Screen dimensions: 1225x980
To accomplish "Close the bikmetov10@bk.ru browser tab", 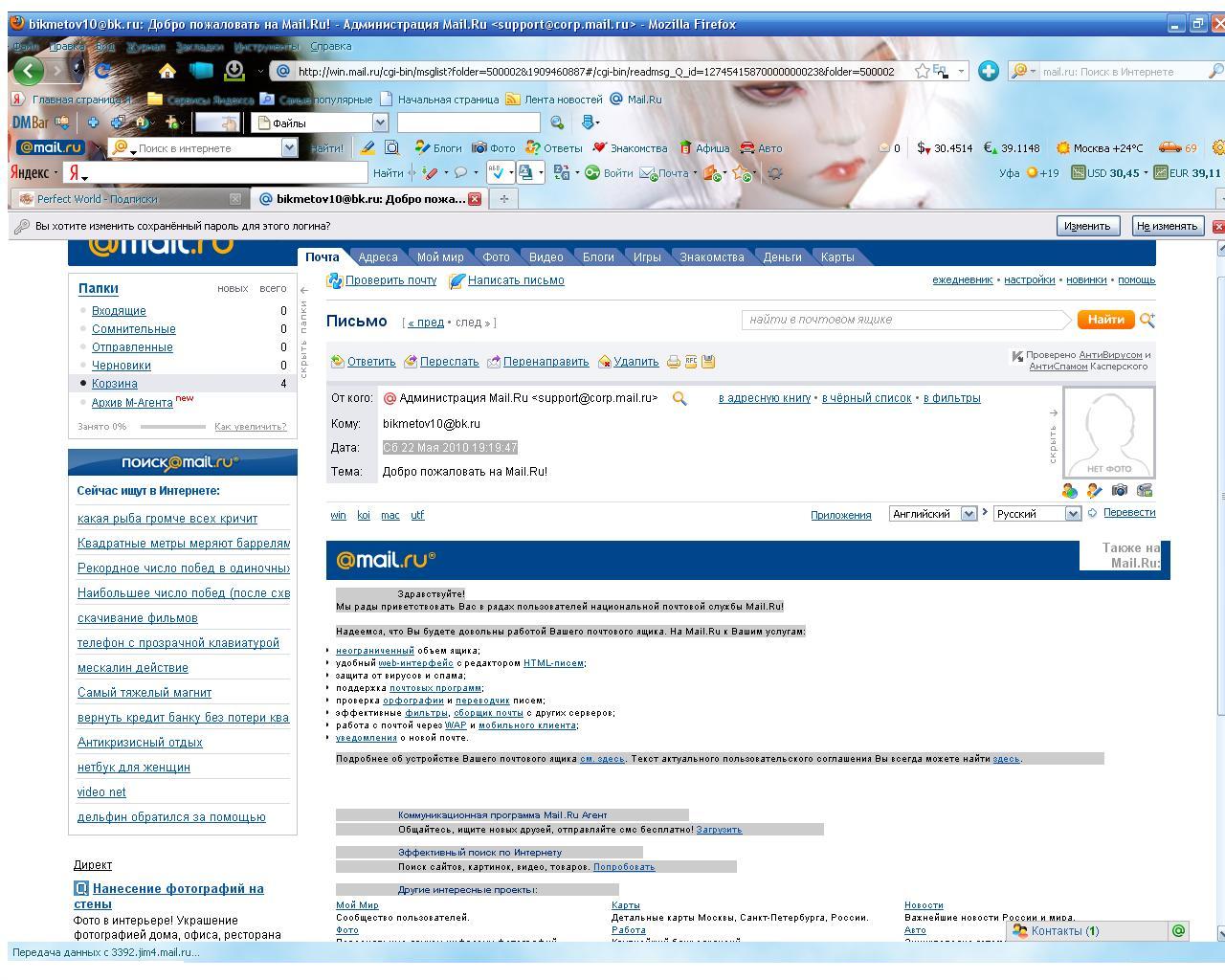I will coord(474,199).
